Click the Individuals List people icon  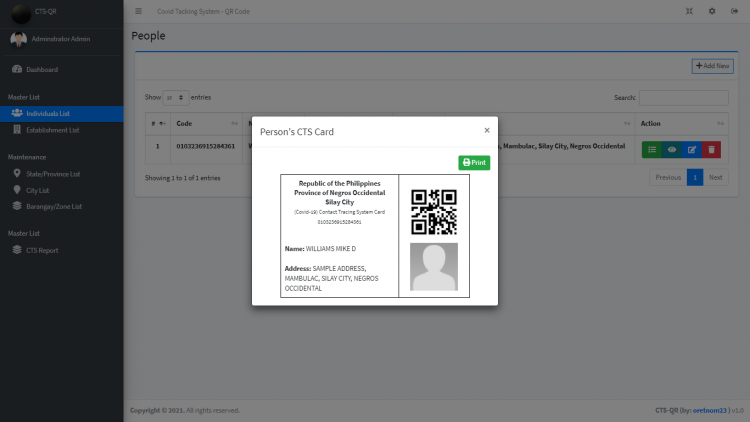point(17,113)
